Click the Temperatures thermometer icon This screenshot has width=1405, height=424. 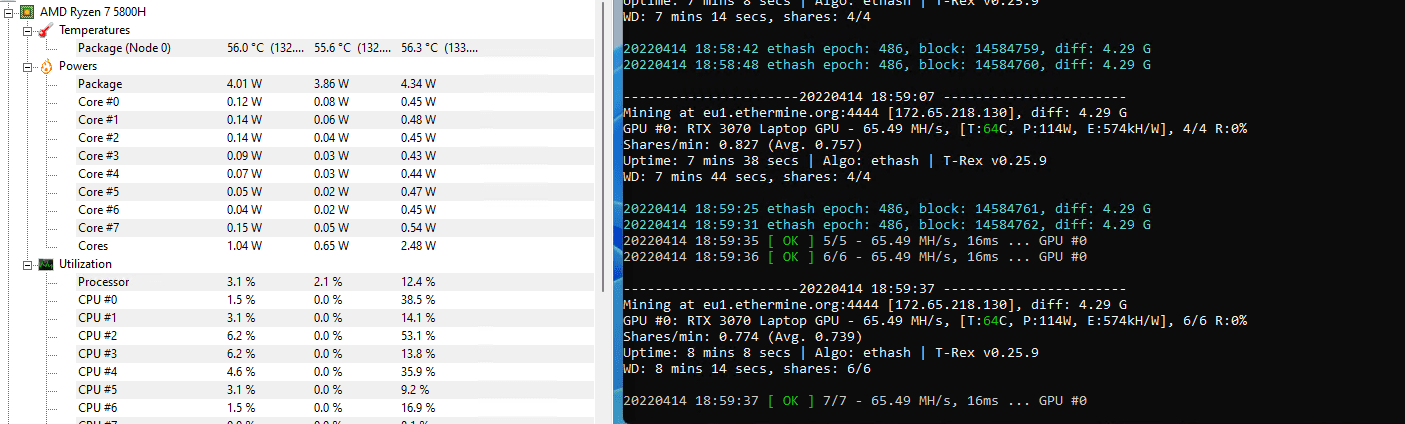pos(46,30)
